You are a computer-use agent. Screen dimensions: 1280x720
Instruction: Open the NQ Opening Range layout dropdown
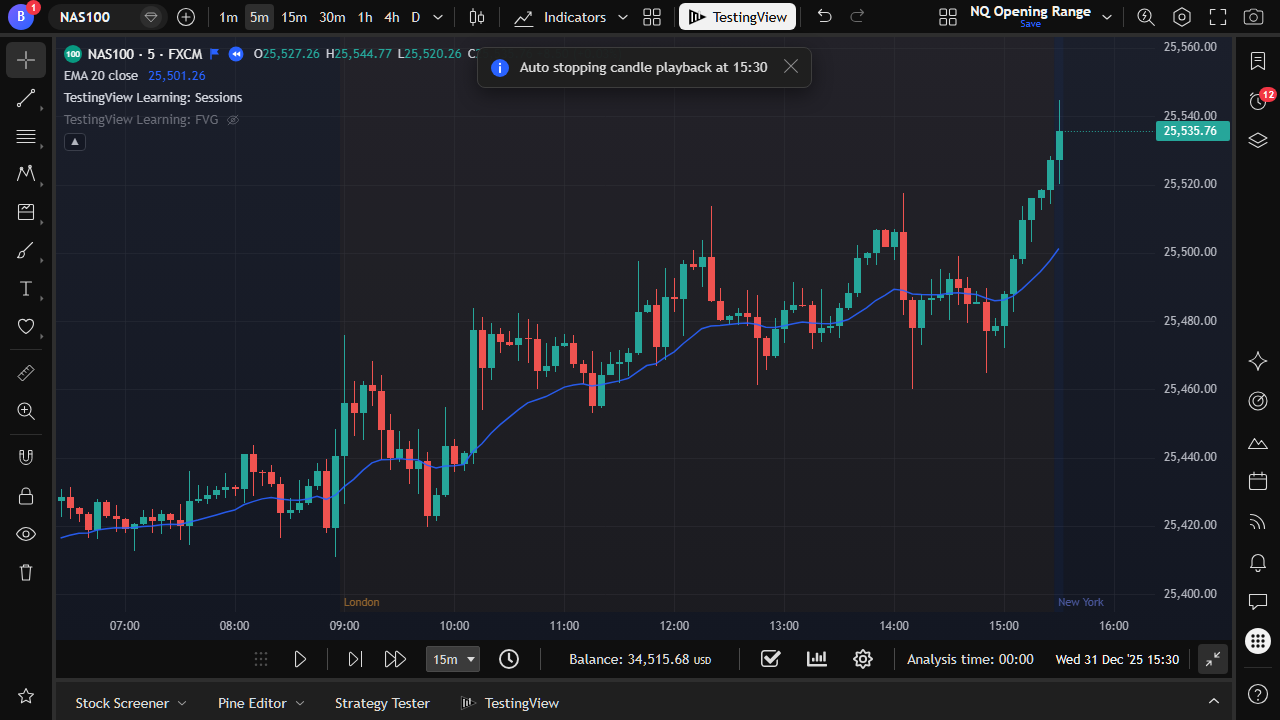[x=1107, y=17]
